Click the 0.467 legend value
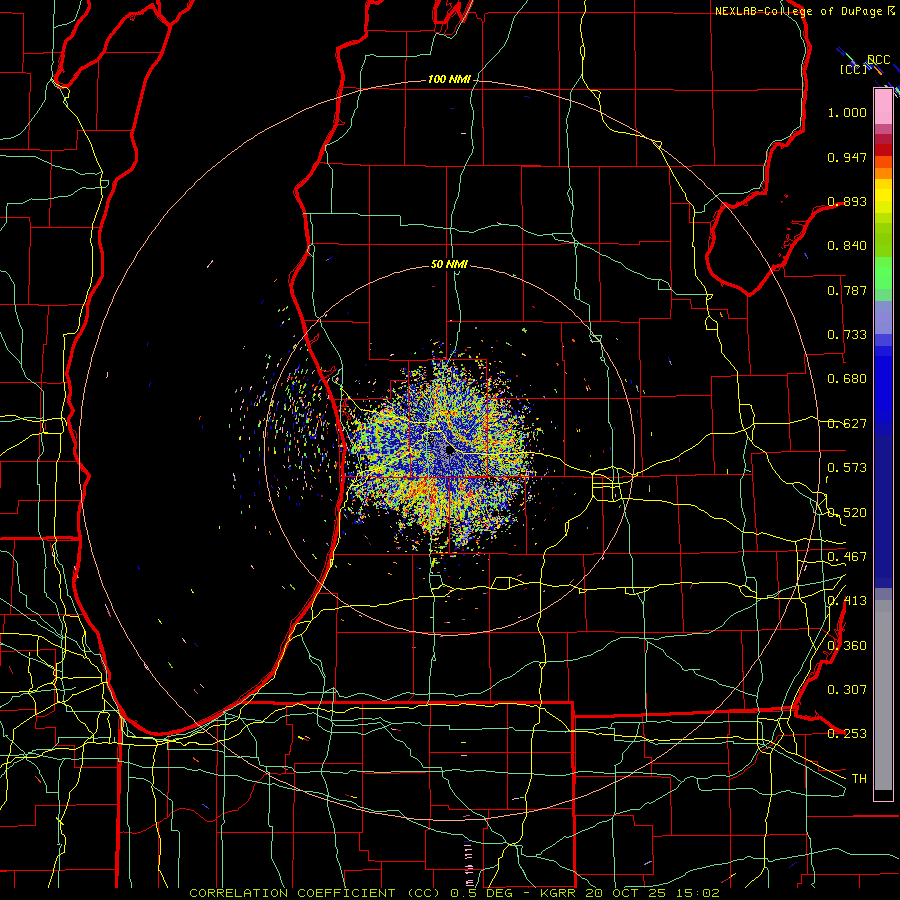 (847, 557)
